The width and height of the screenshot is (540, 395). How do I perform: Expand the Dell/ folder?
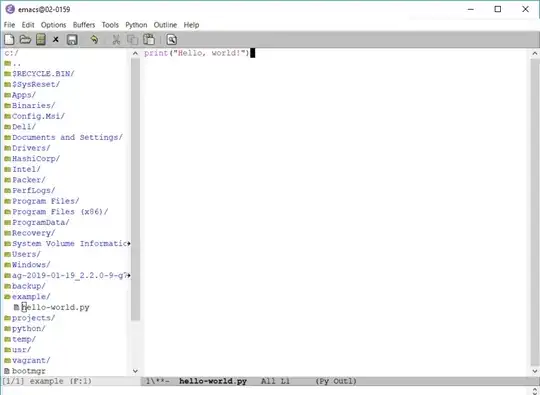(x=20, y=127)
